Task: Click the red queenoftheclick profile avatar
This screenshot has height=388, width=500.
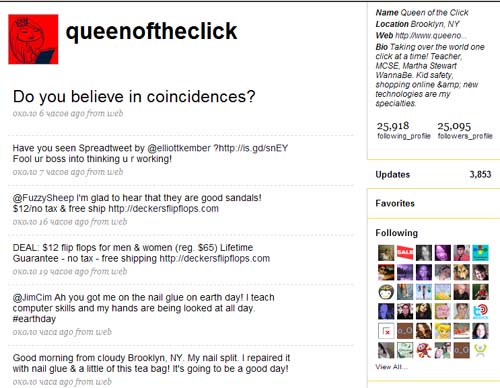Action: [x=33, y=39]
